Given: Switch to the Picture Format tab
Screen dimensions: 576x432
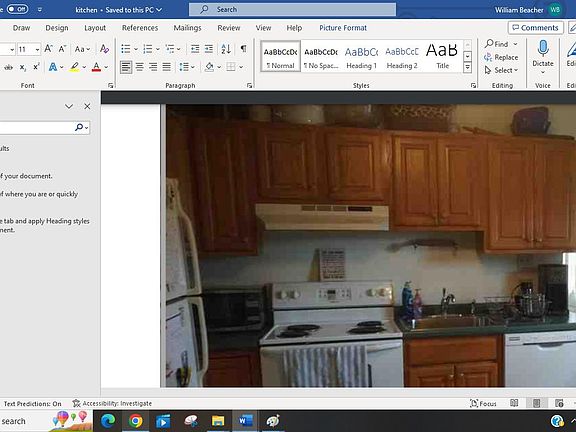Looking at the screenshot, I should 343,28.
